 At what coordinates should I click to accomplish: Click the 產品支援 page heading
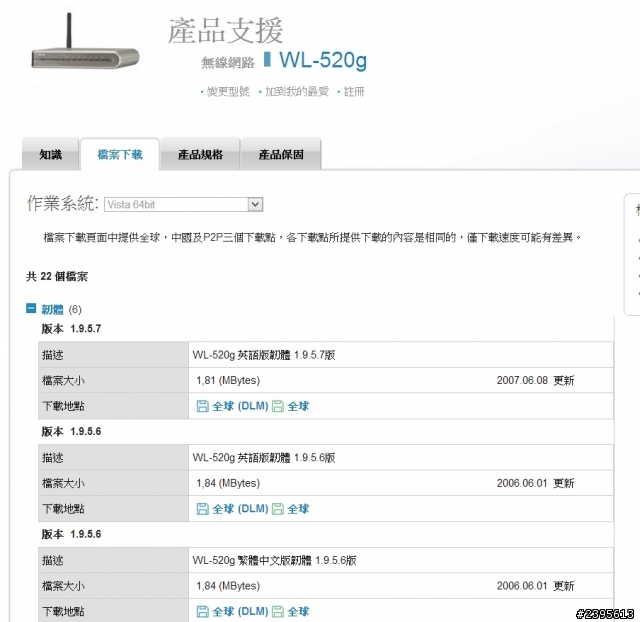pos(225,31)
